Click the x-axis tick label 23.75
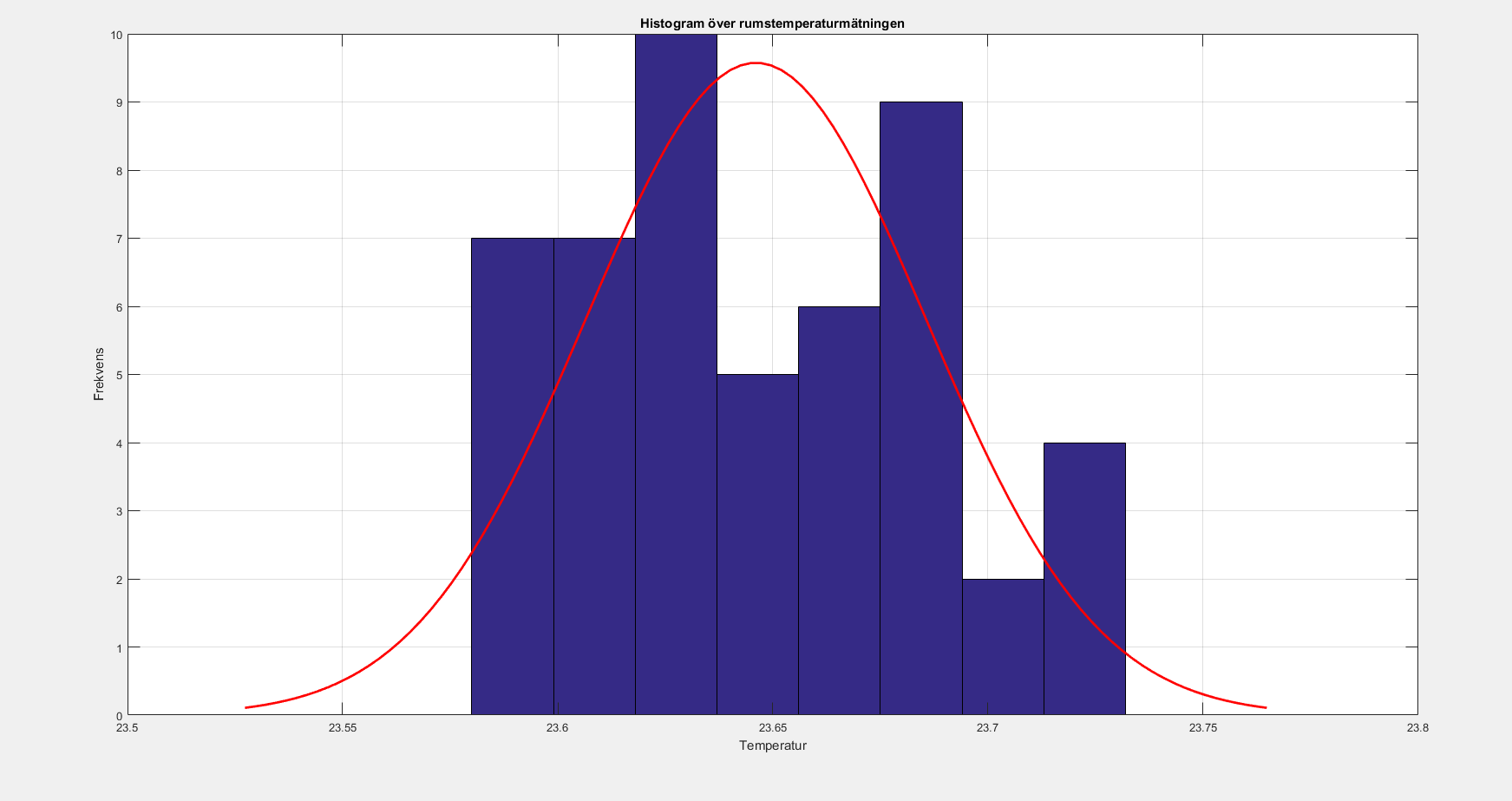This screenshot has height=801, width=1512. 1202,728
